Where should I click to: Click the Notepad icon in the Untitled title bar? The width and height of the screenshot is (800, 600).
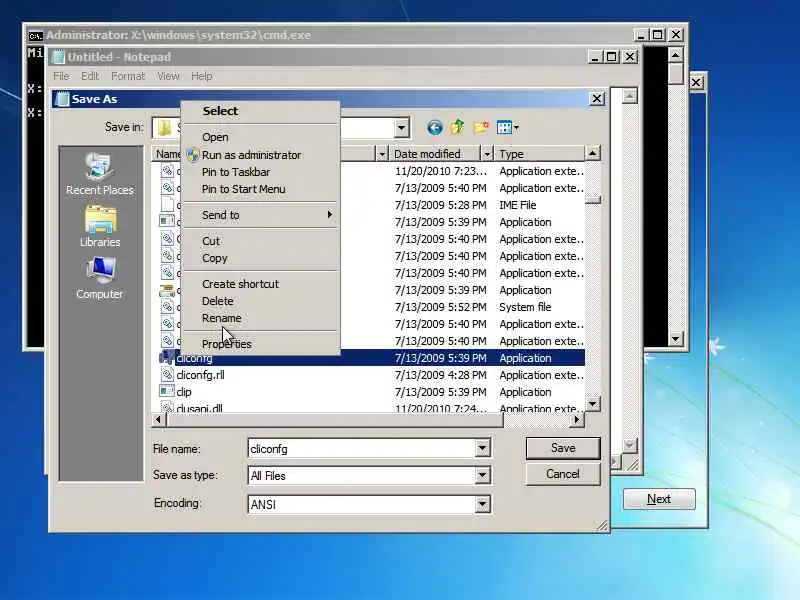coord(59,57)
